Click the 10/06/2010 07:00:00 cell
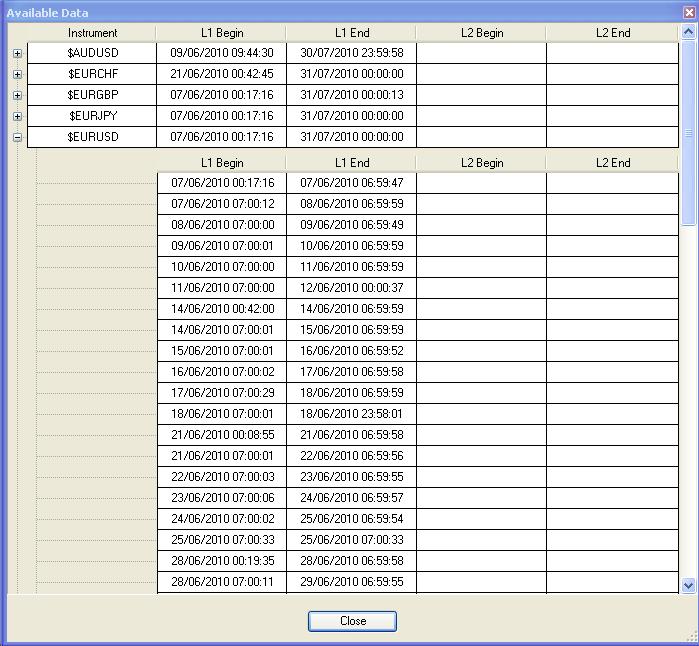Viewport: 699px width, 646px height. coord(222,267)
